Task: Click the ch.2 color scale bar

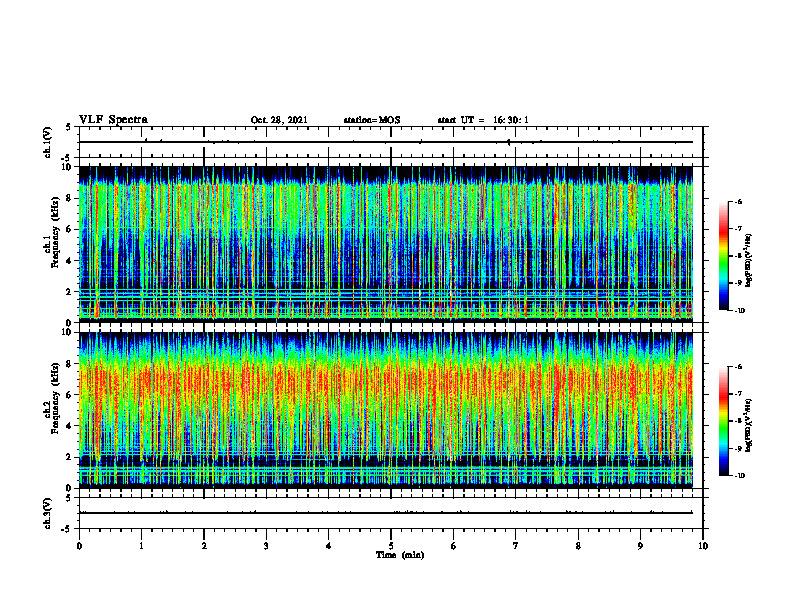Action: (x=723, y=421)
